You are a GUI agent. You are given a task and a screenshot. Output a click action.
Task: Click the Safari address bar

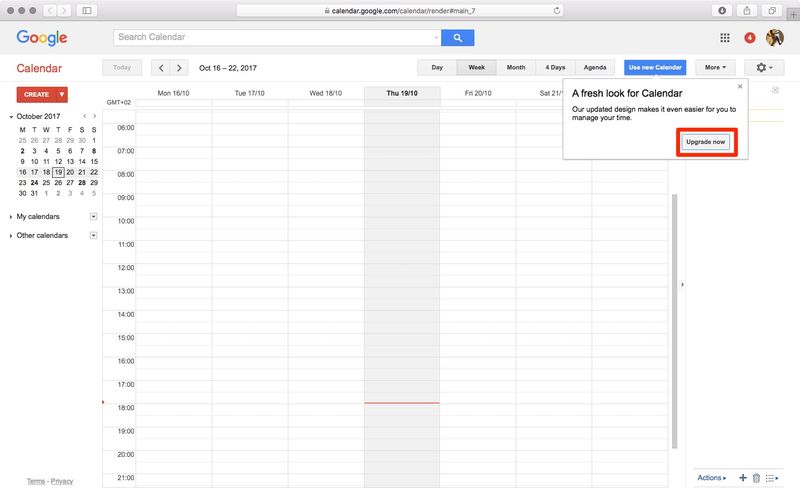point(400,10)
